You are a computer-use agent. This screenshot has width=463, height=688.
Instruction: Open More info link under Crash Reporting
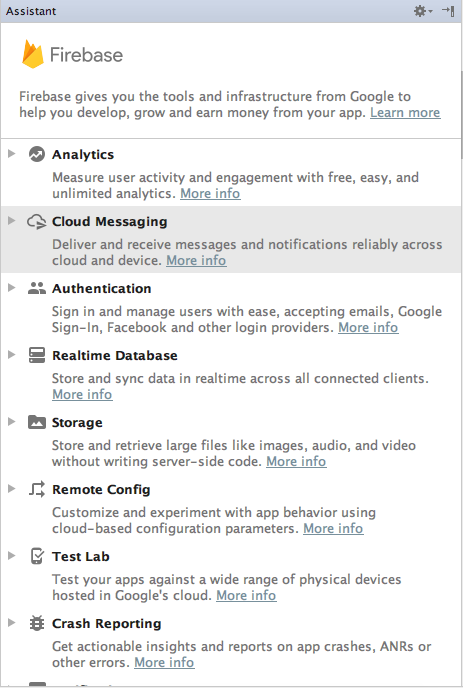point(164,663)
